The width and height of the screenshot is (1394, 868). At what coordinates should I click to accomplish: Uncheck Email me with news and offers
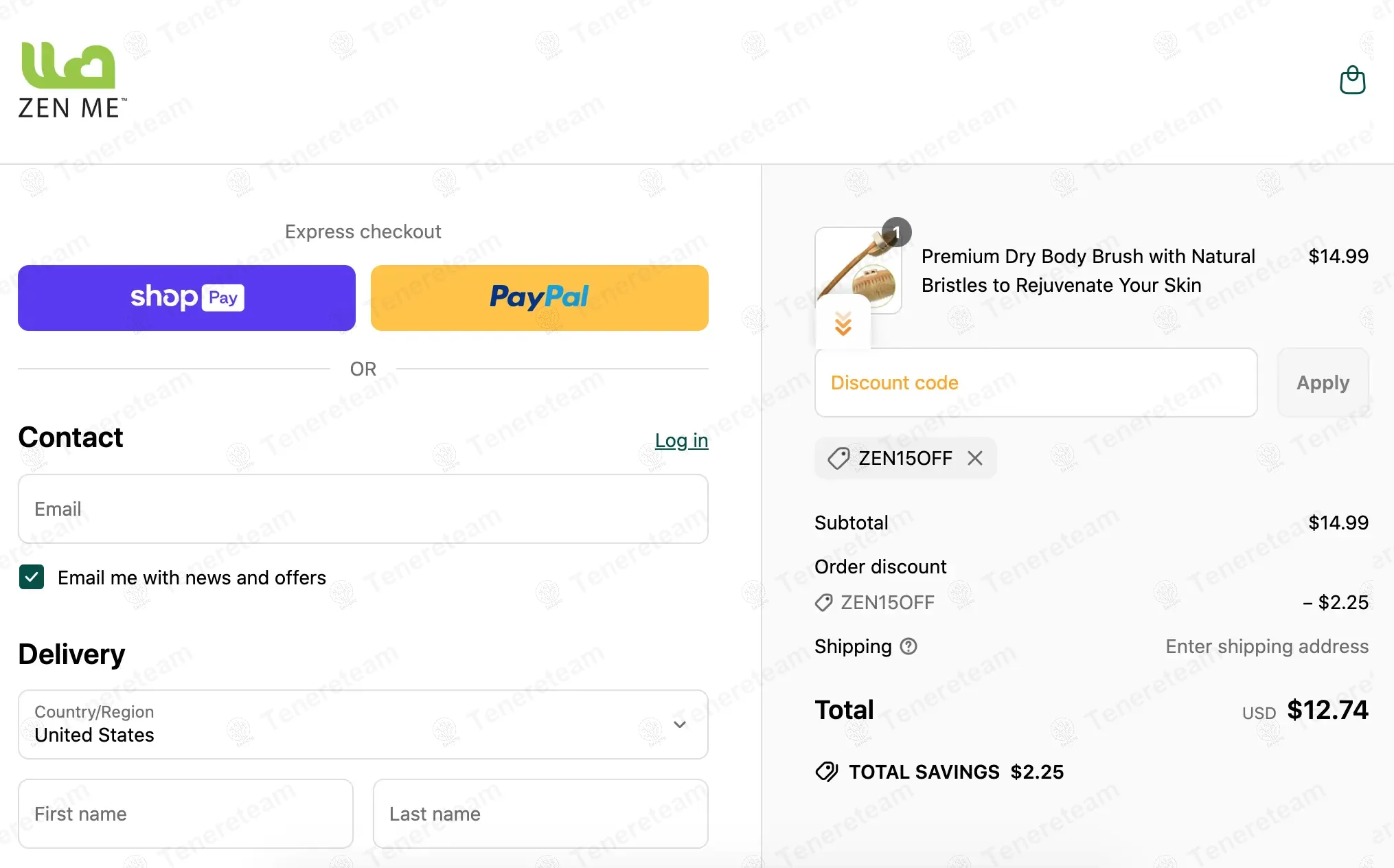32,578
